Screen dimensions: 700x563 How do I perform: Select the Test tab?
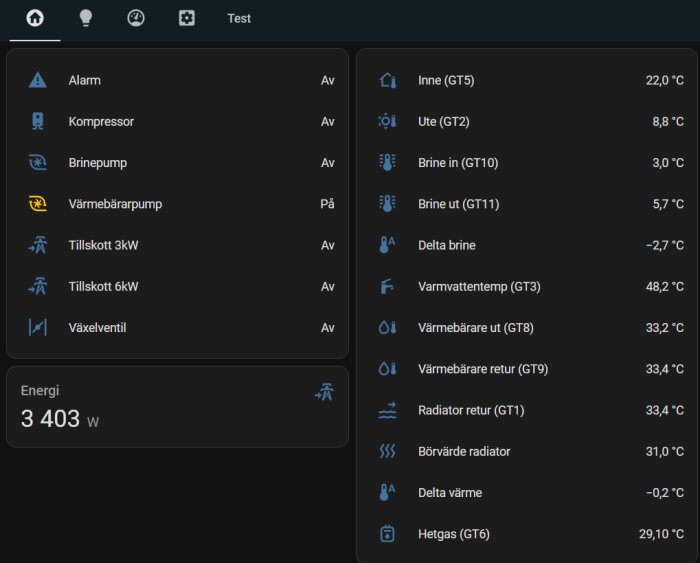pos(239,18)
